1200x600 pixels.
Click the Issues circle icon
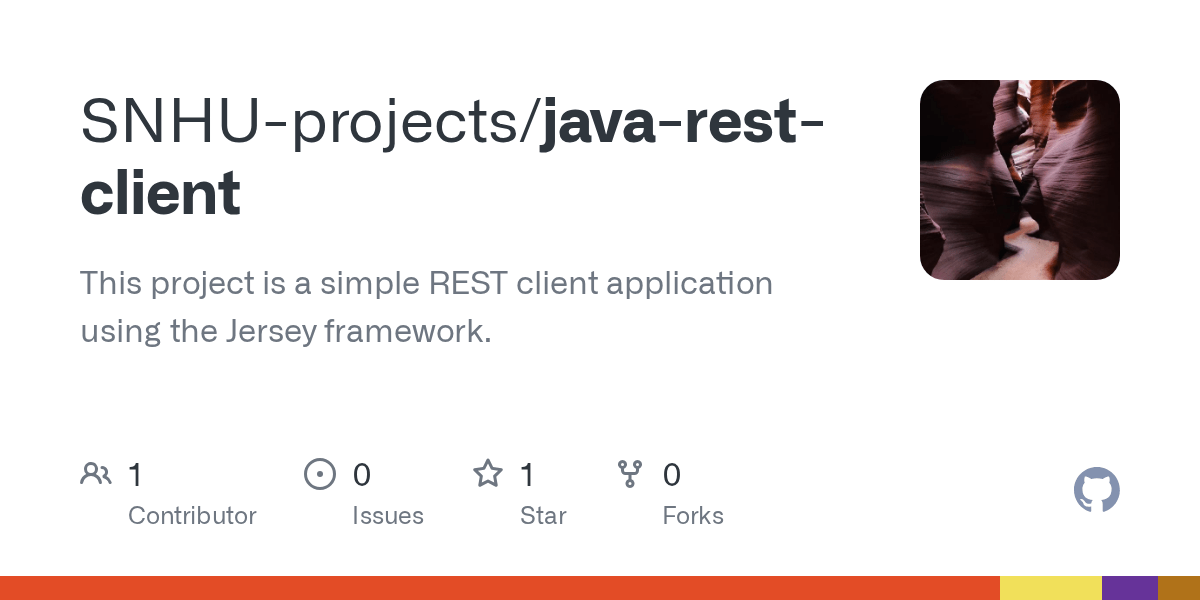(319, 474)
